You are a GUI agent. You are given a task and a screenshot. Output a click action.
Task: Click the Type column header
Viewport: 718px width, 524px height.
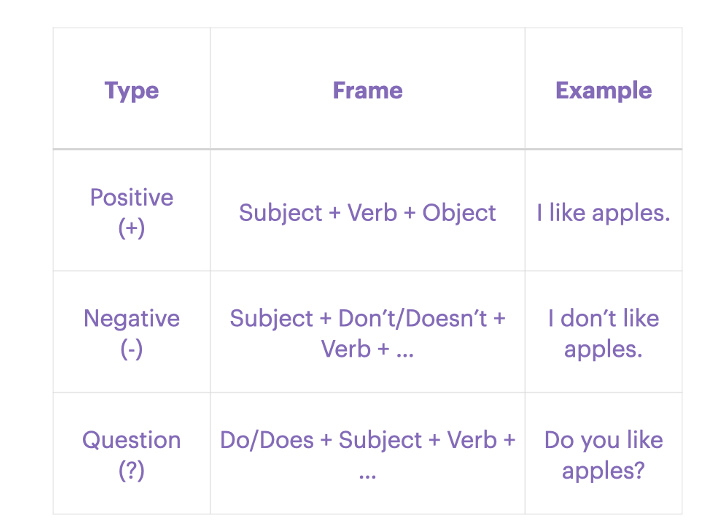click(x=131, y=91)
